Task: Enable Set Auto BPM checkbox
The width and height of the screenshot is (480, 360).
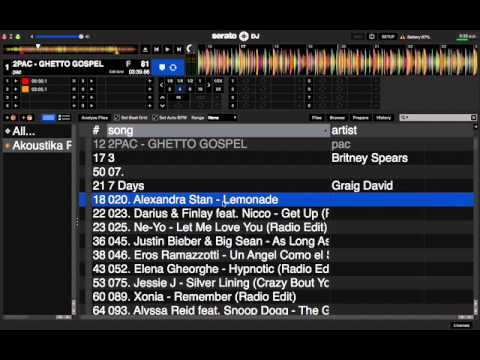Action: (x=155, y=118)
